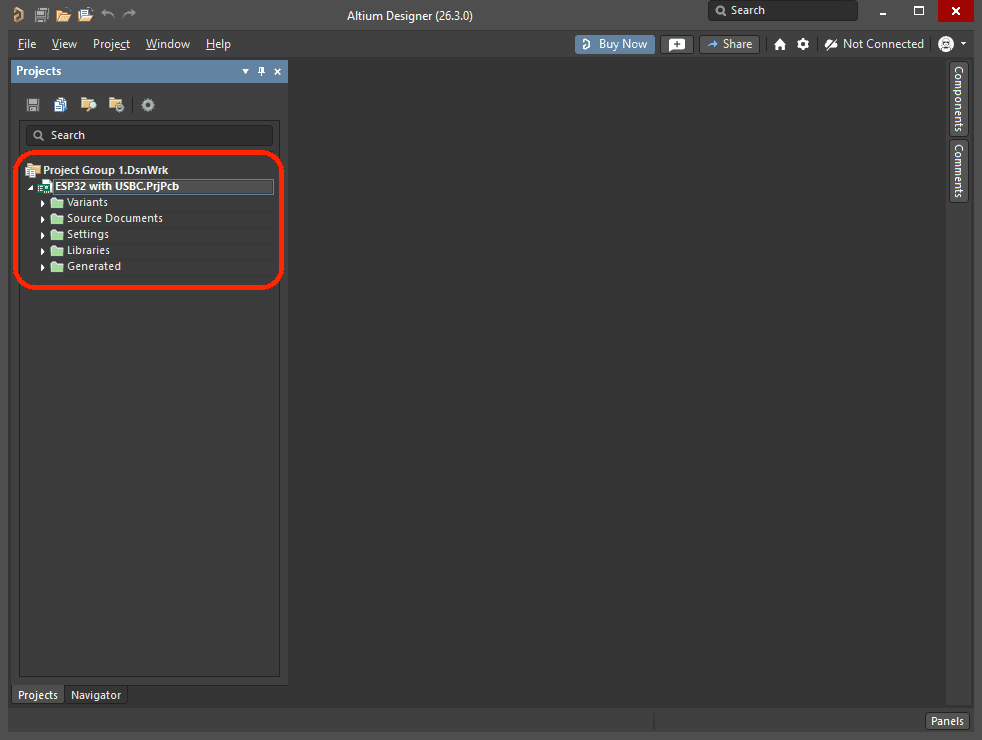Open the Project menu
Image resolution: width=982 pixels, height=740 pixels.
pos(111,44)
